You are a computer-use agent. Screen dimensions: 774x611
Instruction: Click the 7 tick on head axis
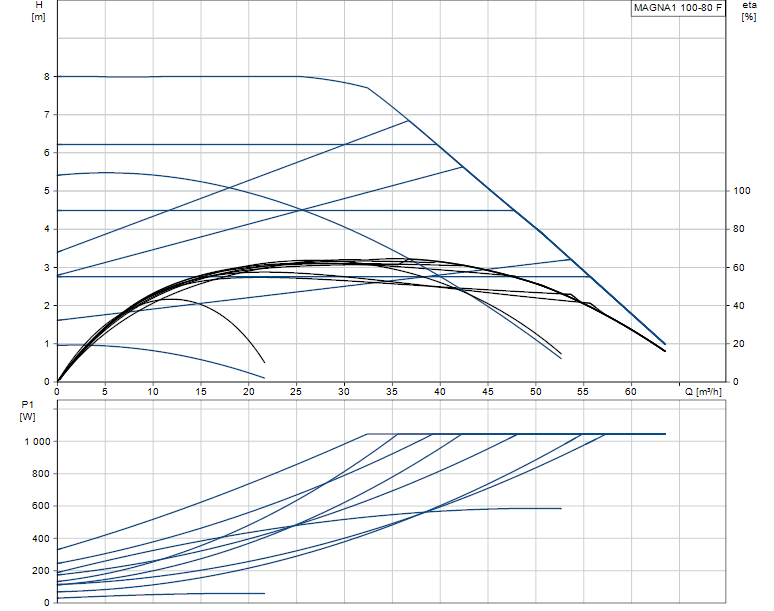[x=47, y=115]
